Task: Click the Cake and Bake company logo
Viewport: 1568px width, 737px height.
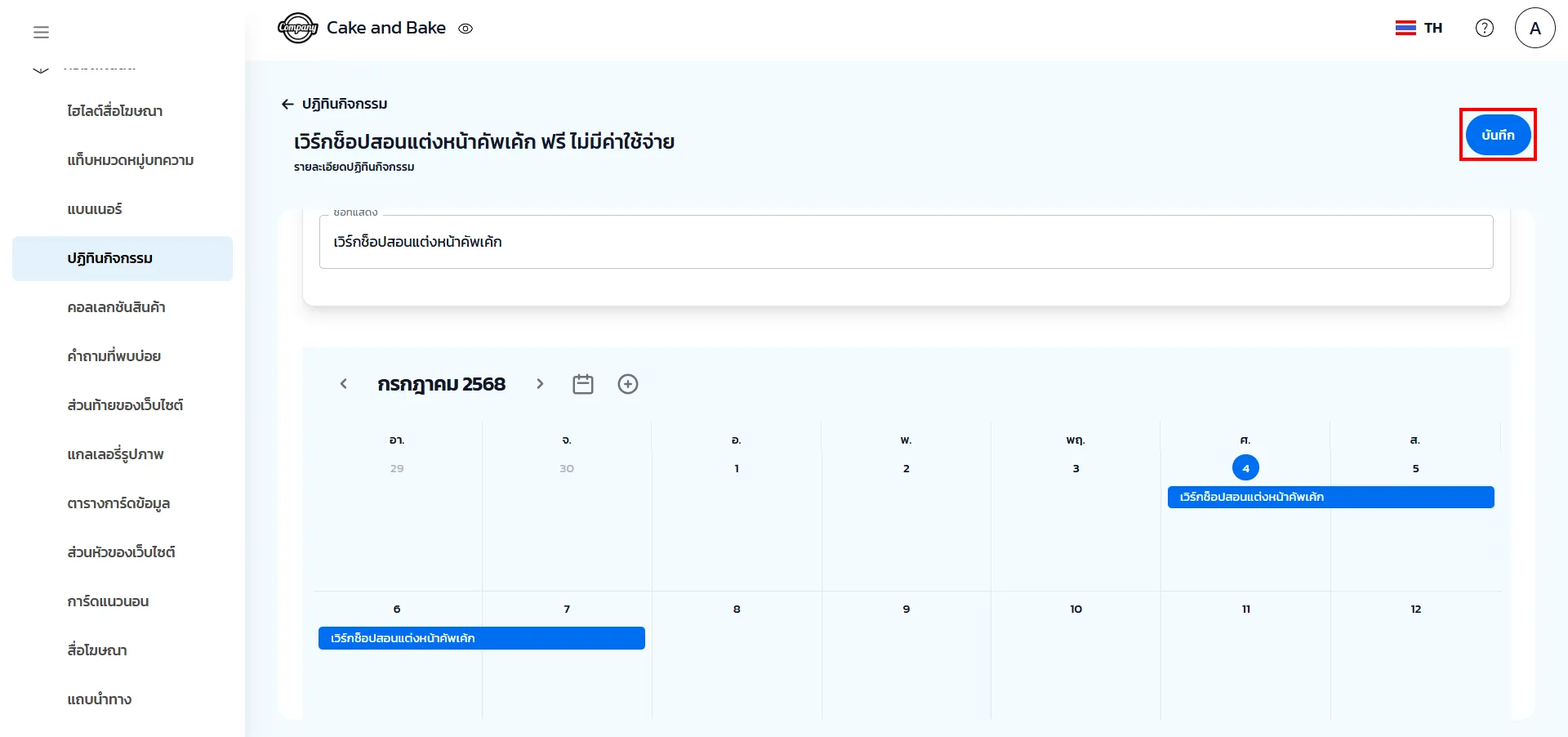Action: pyautogui.click(x=297, y=28)
